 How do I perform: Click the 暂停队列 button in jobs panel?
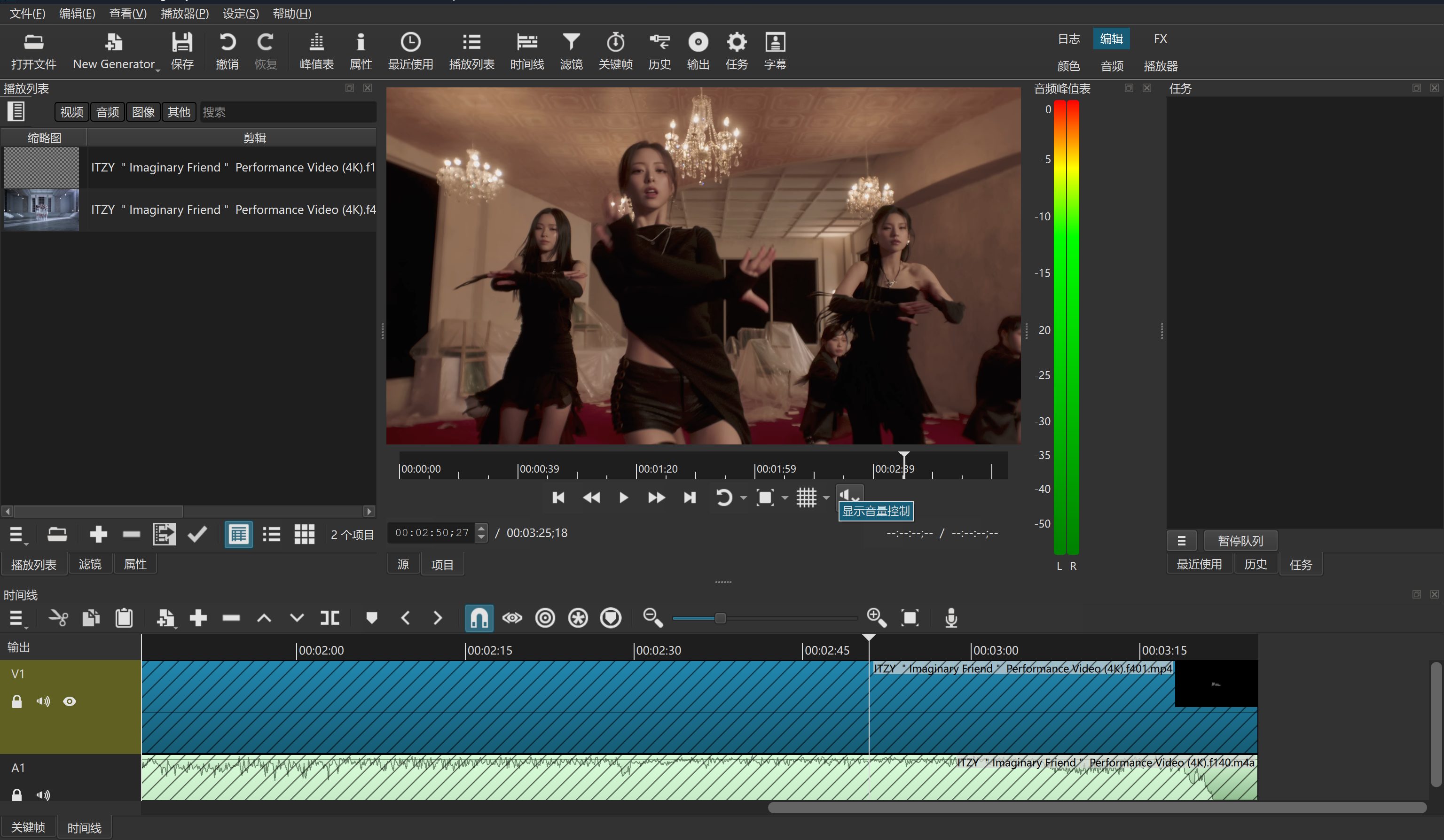[x=1240, y=541]
